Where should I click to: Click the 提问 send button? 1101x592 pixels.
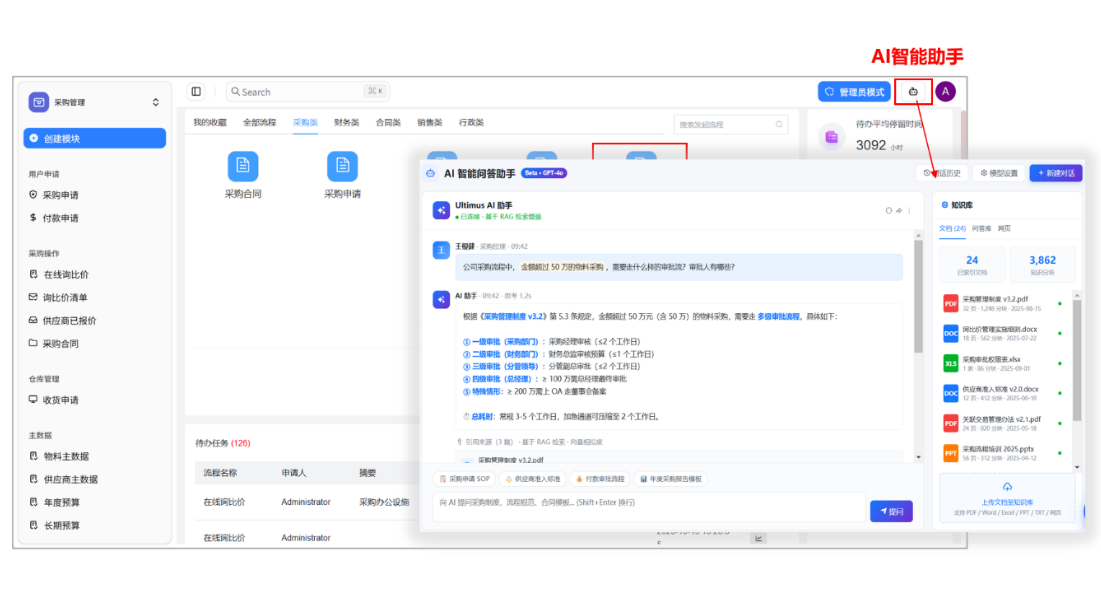pyautogui.click(x=891, y=511)
